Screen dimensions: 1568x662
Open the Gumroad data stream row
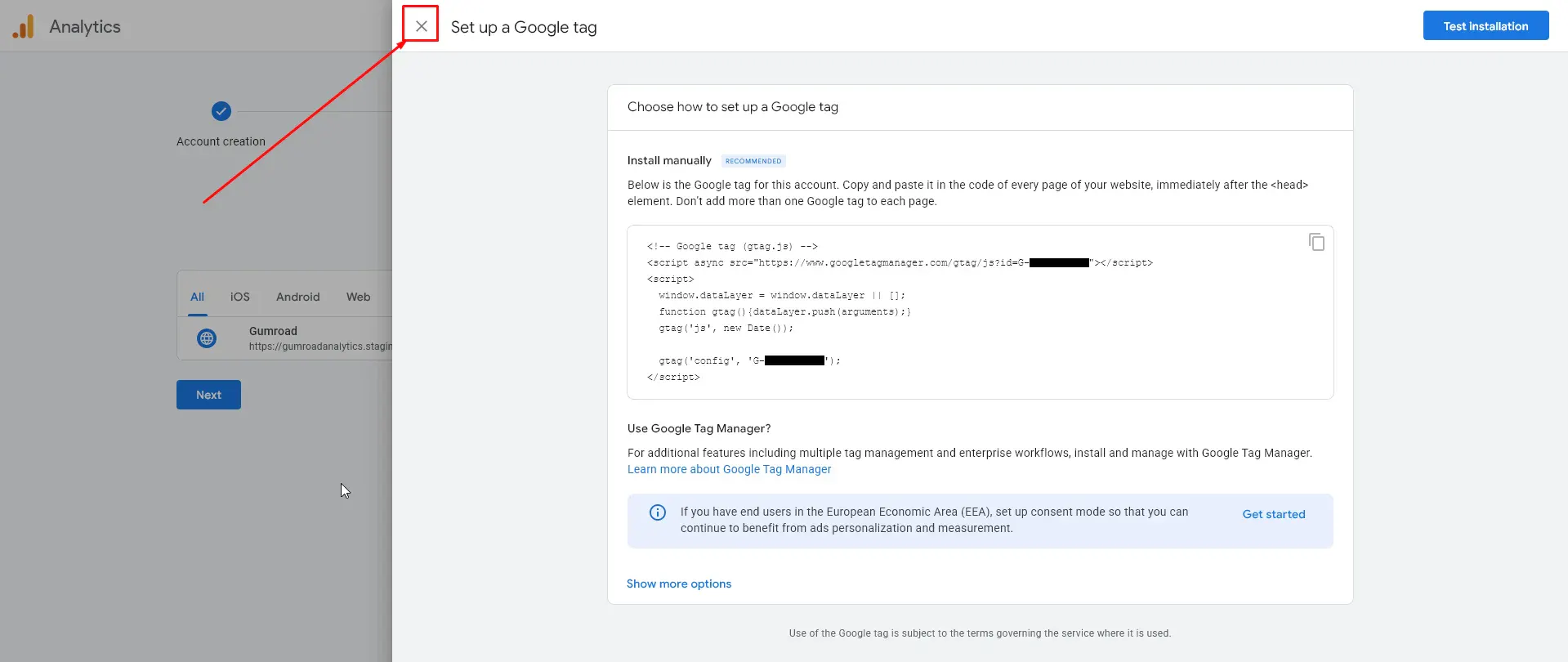pyautogui.click(x=285, y=338)
